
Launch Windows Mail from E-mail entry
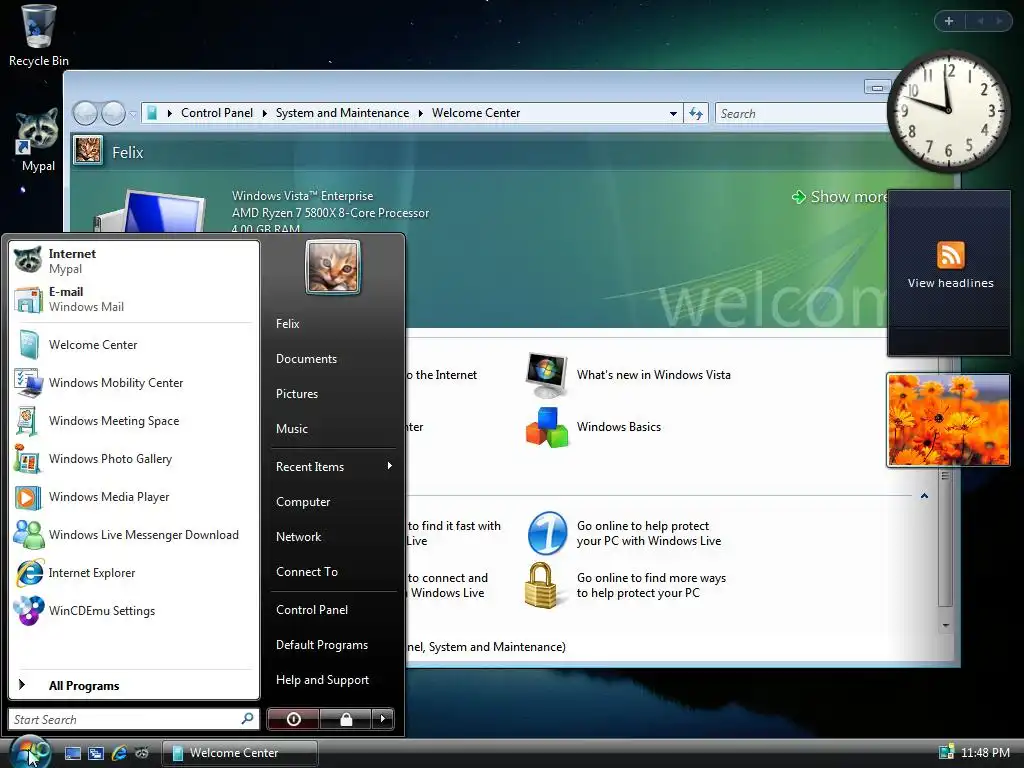click(134, 299)
